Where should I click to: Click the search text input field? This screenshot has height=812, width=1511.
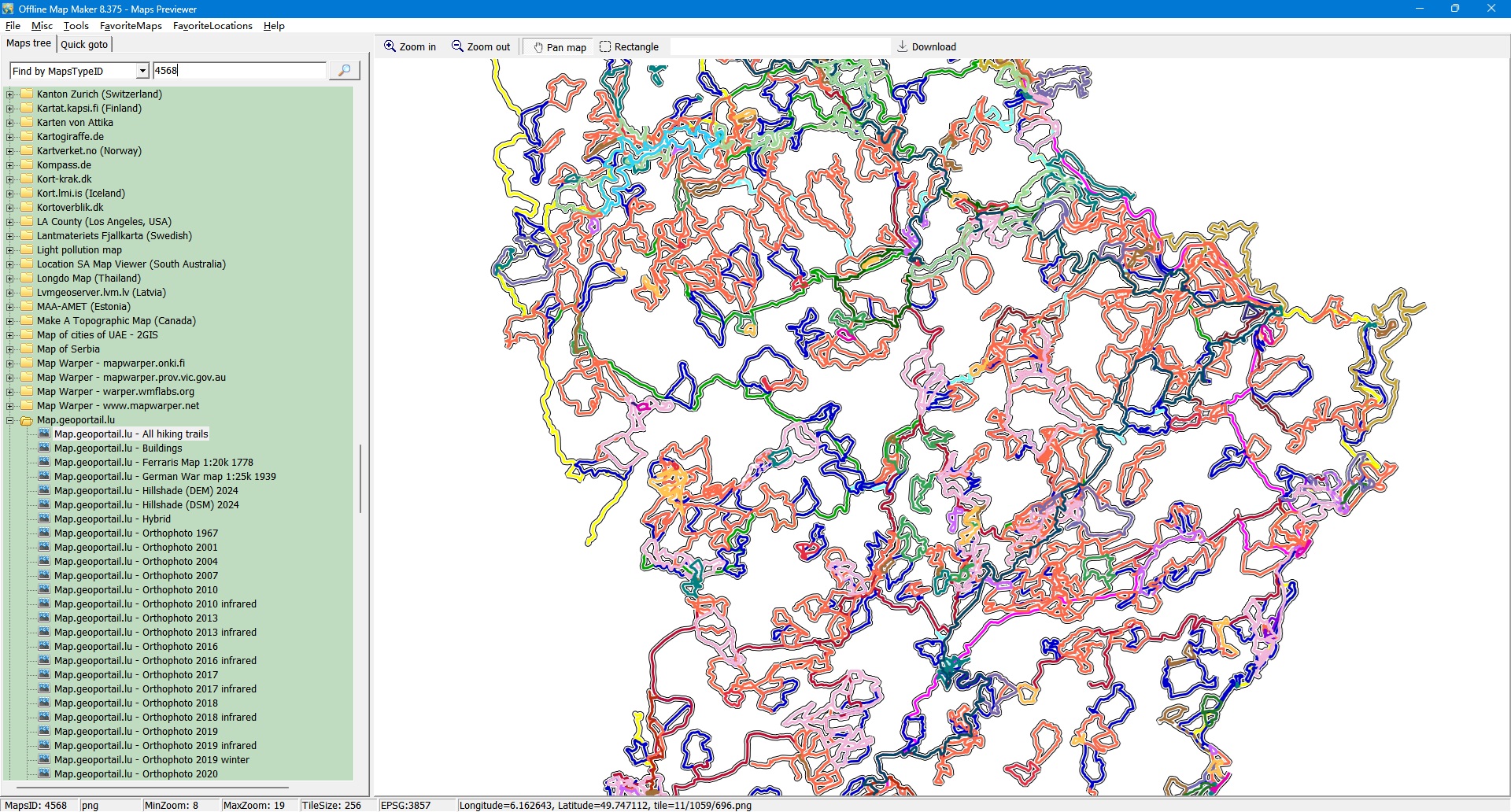pos(238,71)
